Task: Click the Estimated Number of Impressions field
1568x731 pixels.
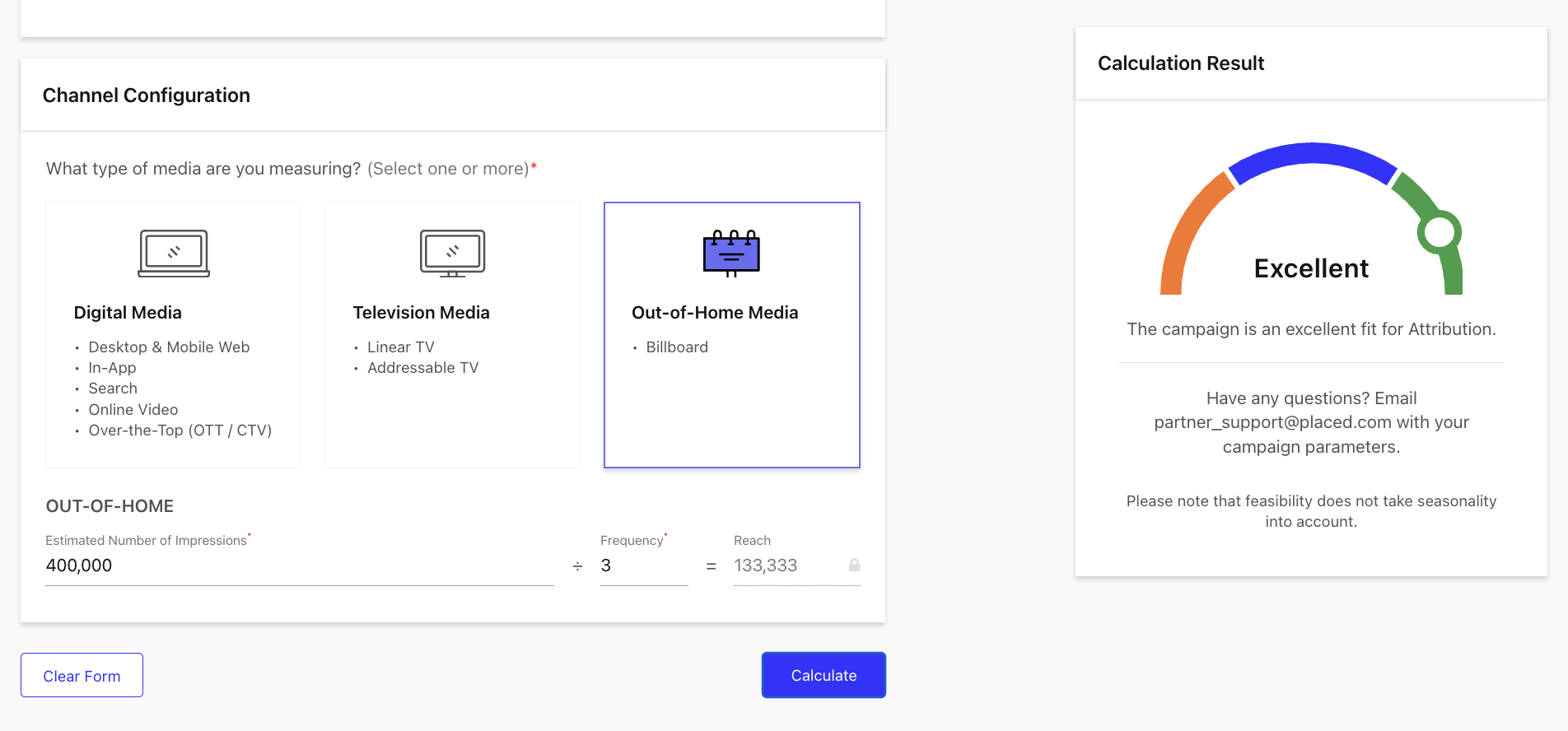Action: 300,566
